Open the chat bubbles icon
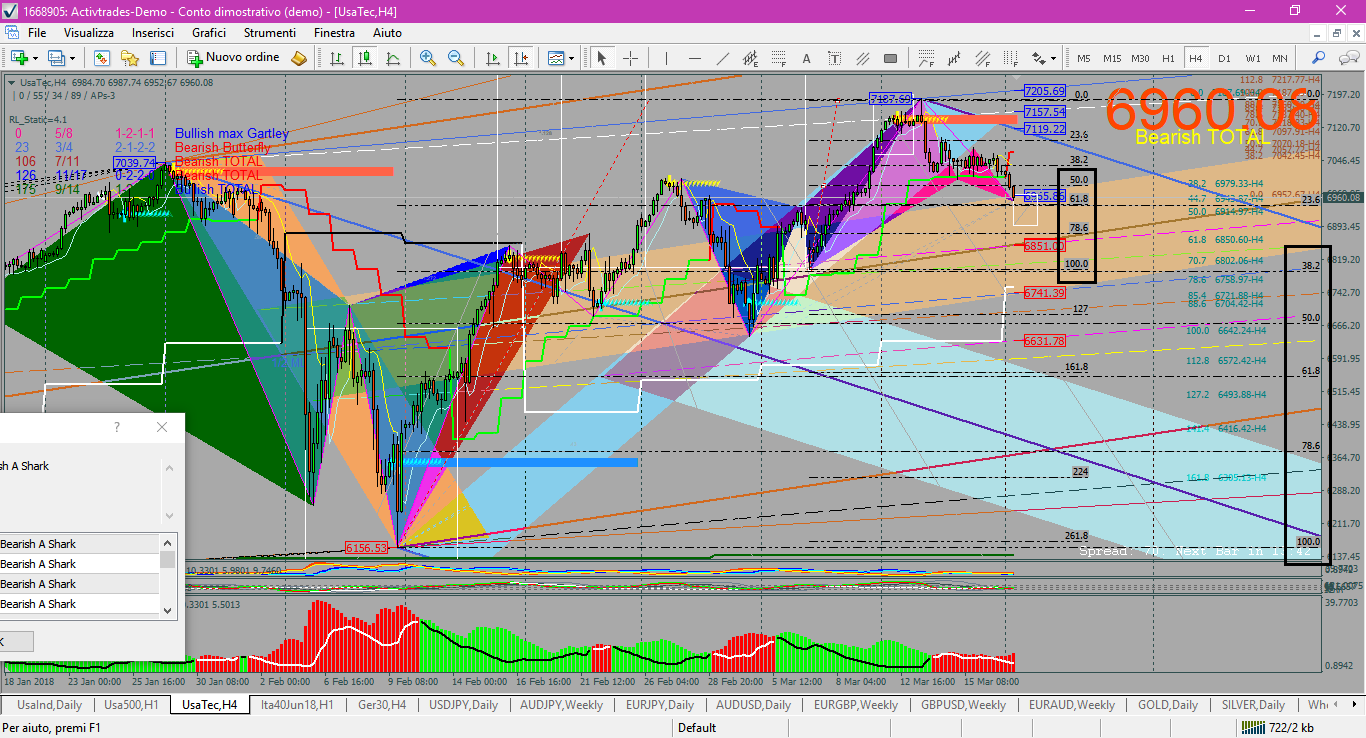Viewport: 1366px width, 738px height. pos(1347,58)
